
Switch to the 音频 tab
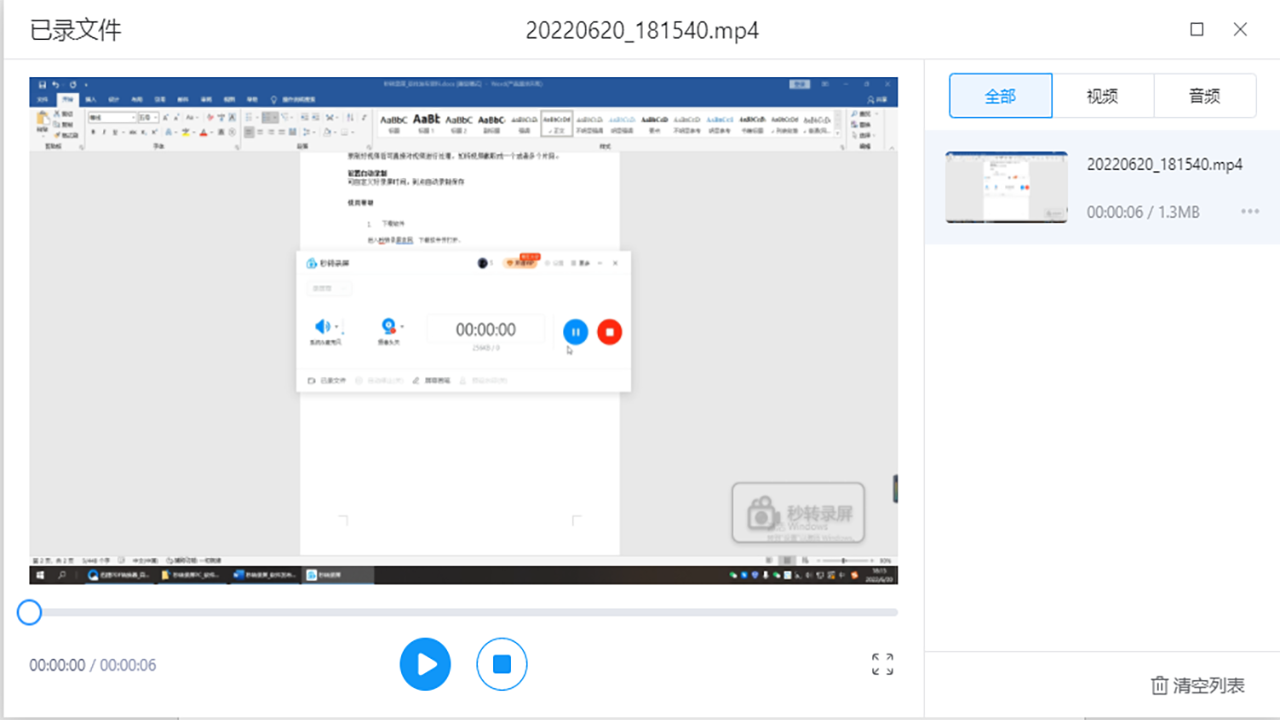tap(1205, 95)
